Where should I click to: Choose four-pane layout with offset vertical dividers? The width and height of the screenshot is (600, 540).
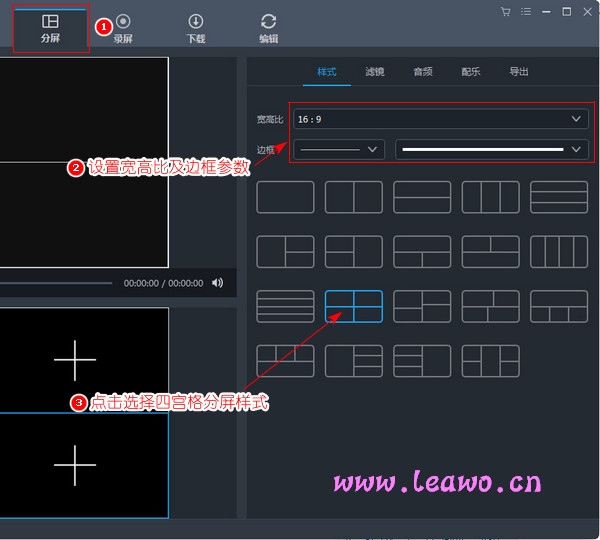tap(491, 307)
